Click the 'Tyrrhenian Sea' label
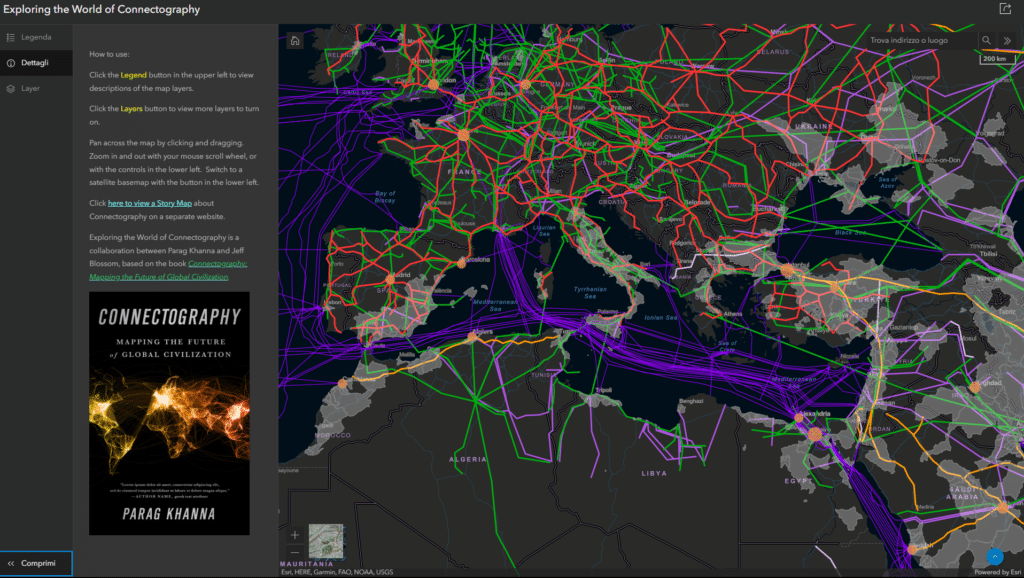1024x578 pixels. [590, 293]
